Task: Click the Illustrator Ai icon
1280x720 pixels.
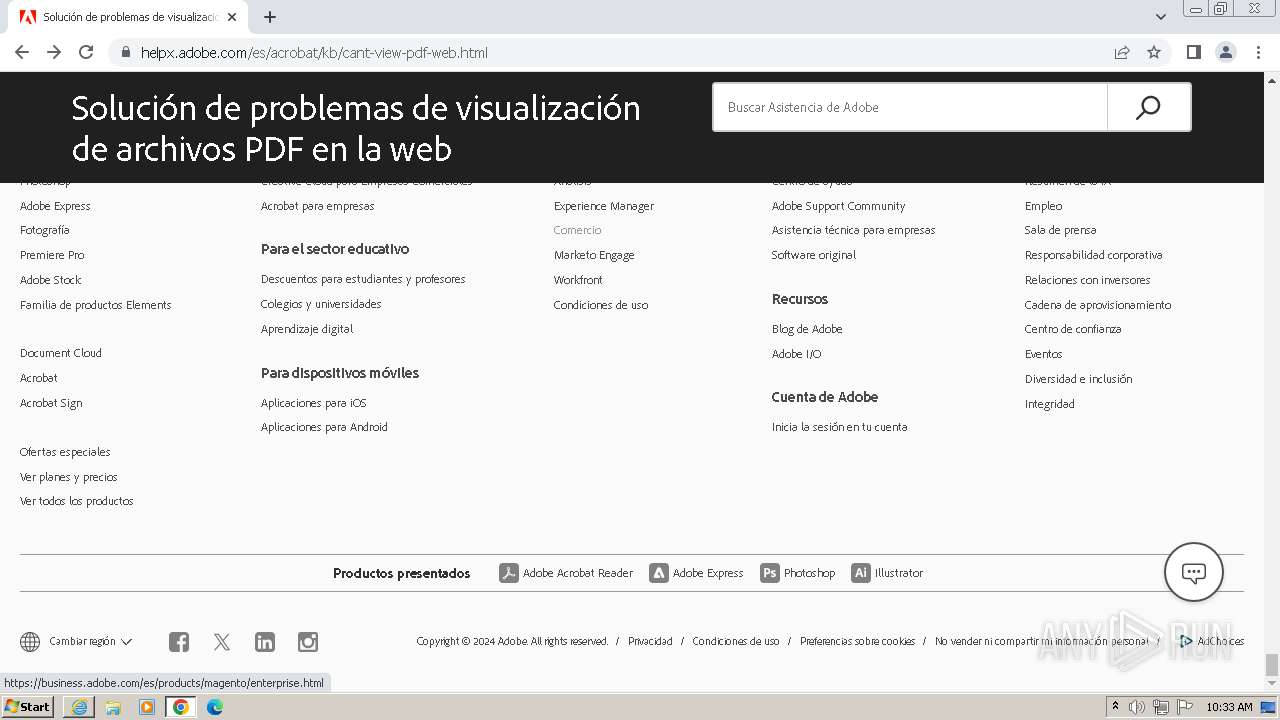Action: 861,573
